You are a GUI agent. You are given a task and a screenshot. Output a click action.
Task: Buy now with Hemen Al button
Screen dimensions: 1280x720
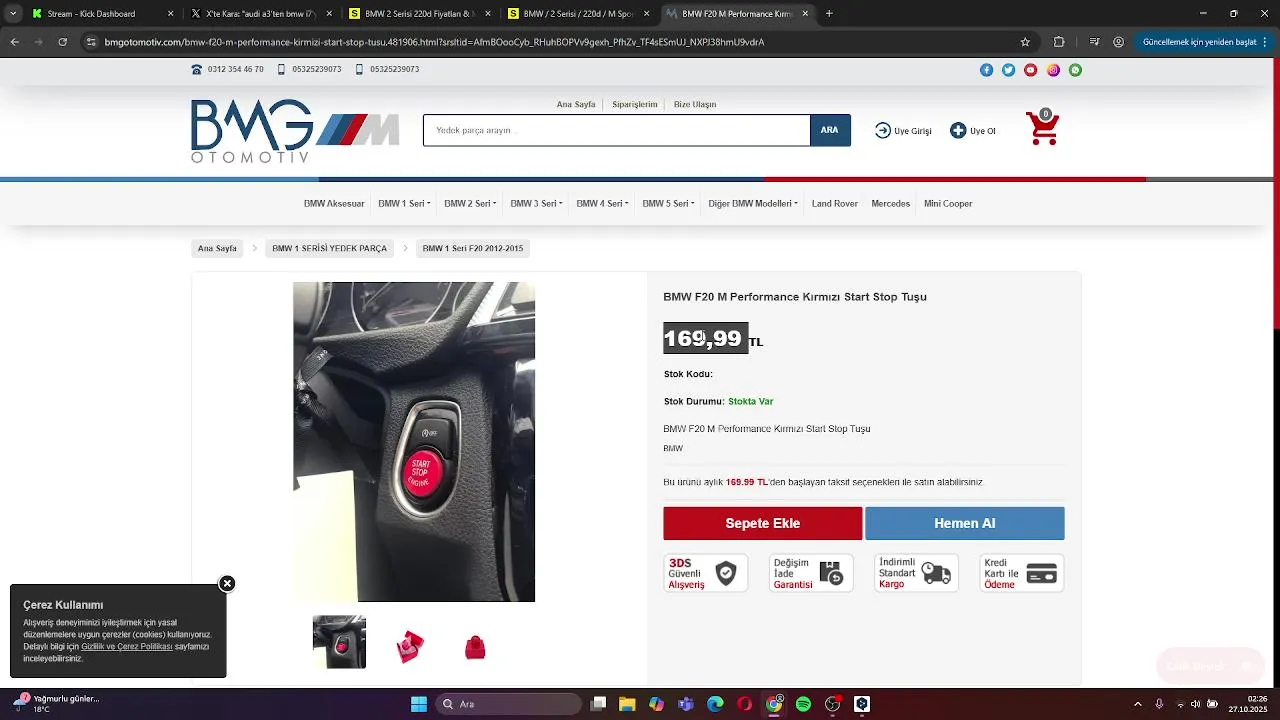pyautogui.click(x=965, y=523)
